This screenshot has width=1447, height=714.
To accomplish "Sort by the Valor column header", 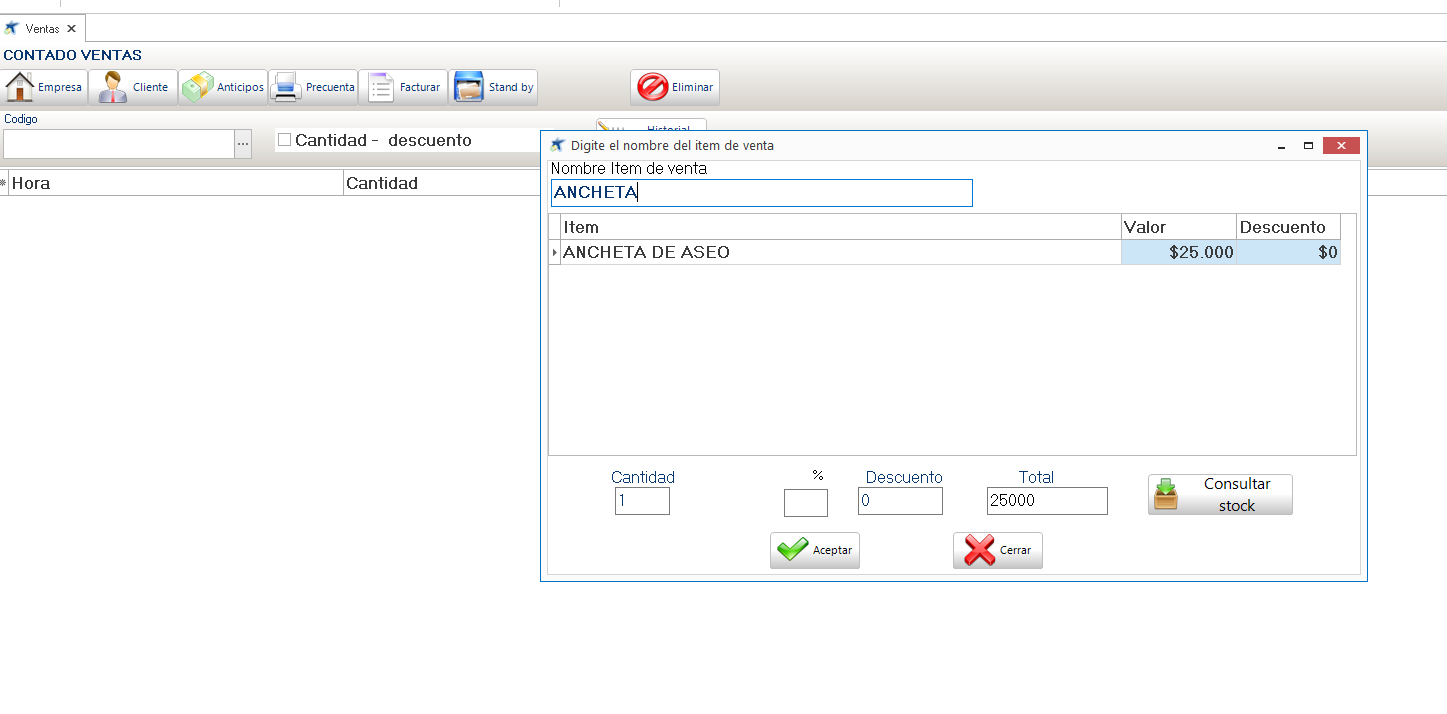I will click(x=1178, y=227).
